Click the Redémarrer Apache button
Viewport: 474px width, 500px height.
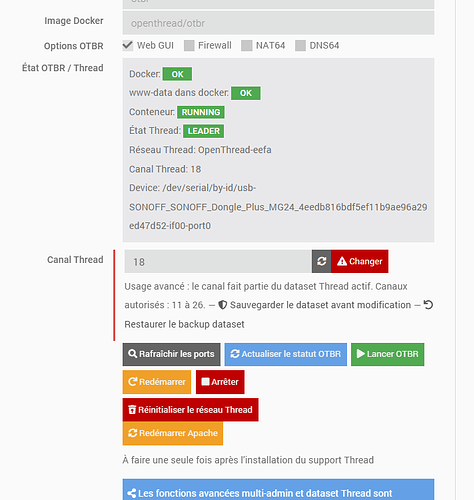pyautogui.click(x=173, y=433)
